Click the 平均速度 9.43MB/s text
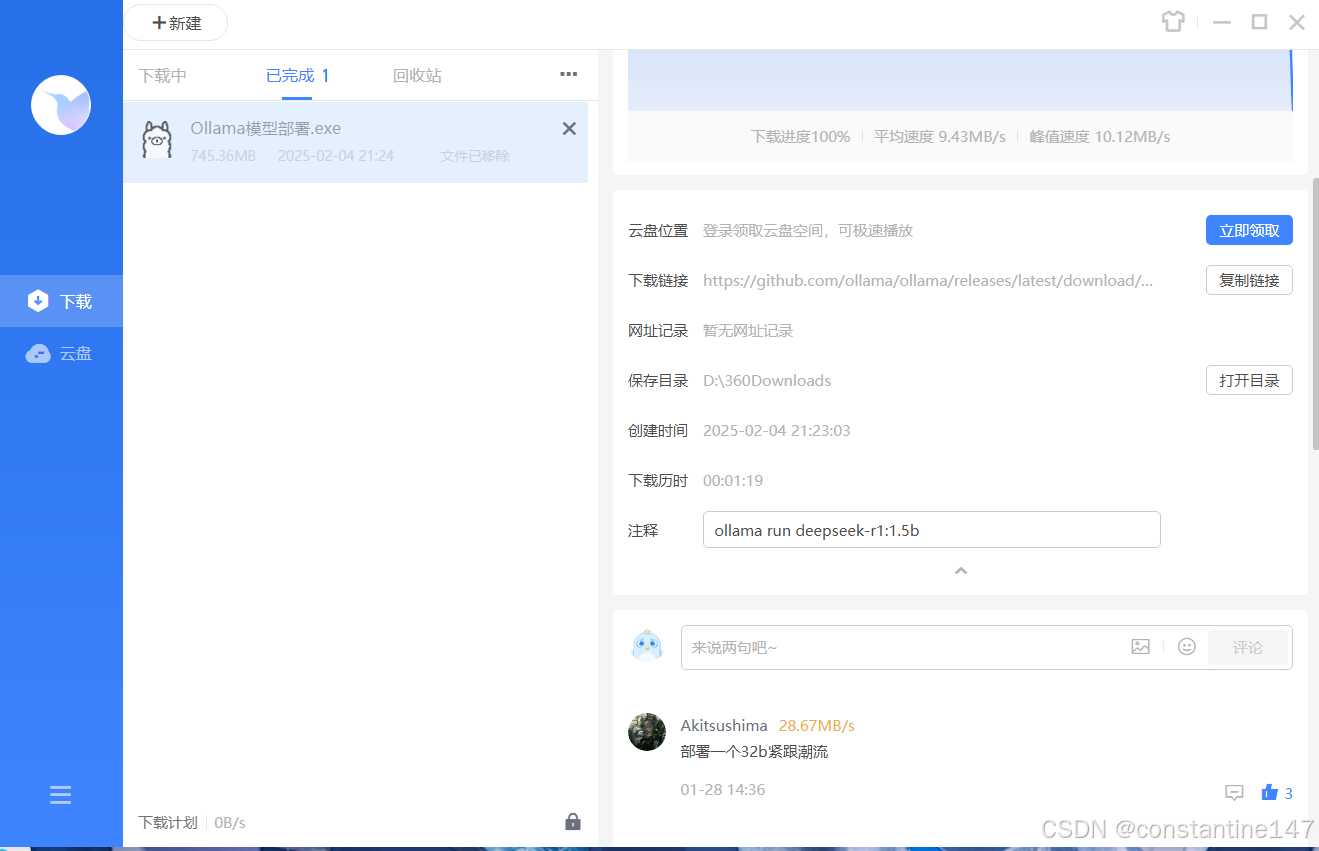Screen dimensions: 1319x851 [x=940, y=136]
